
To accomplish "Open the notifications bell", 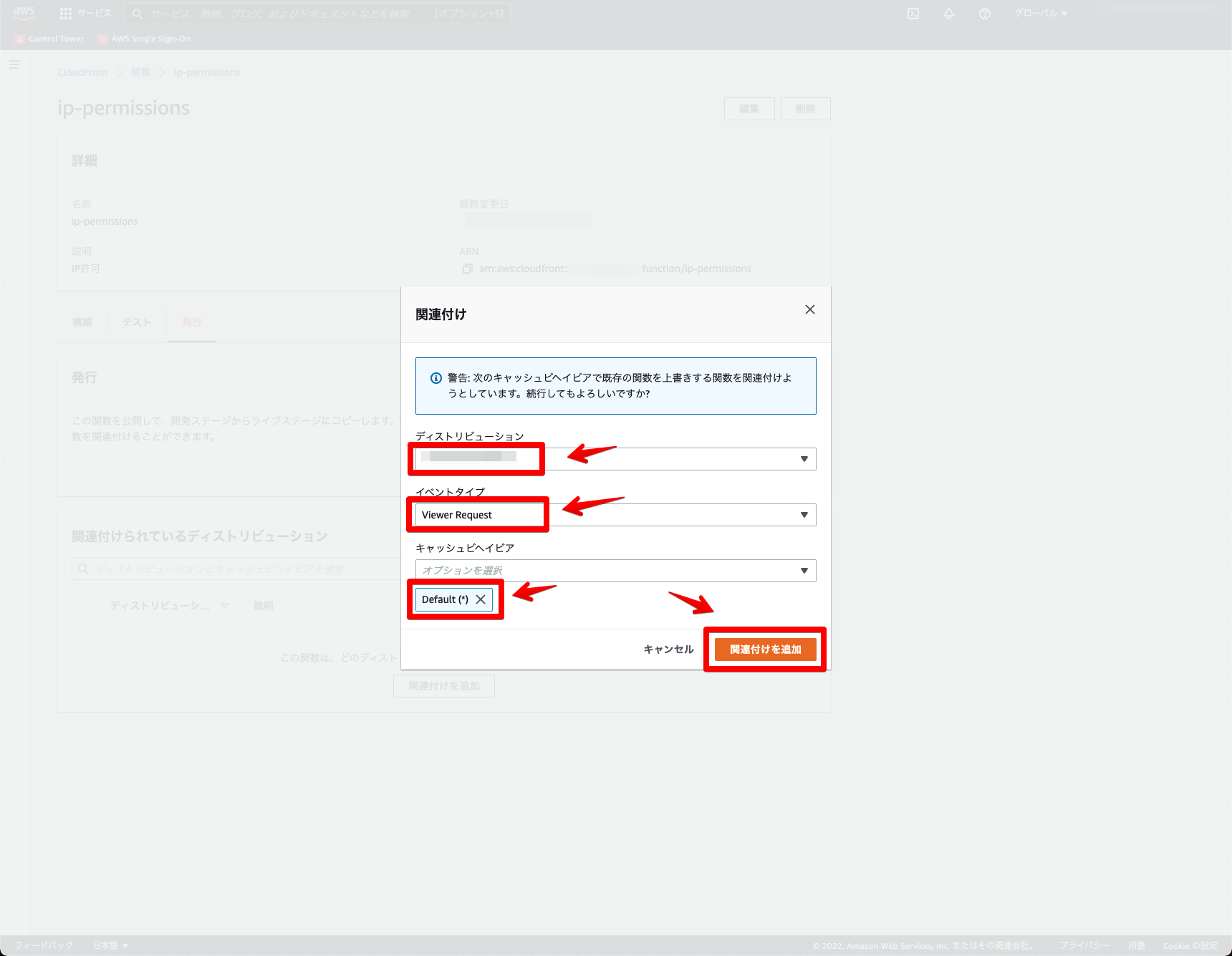I will 949,14.
